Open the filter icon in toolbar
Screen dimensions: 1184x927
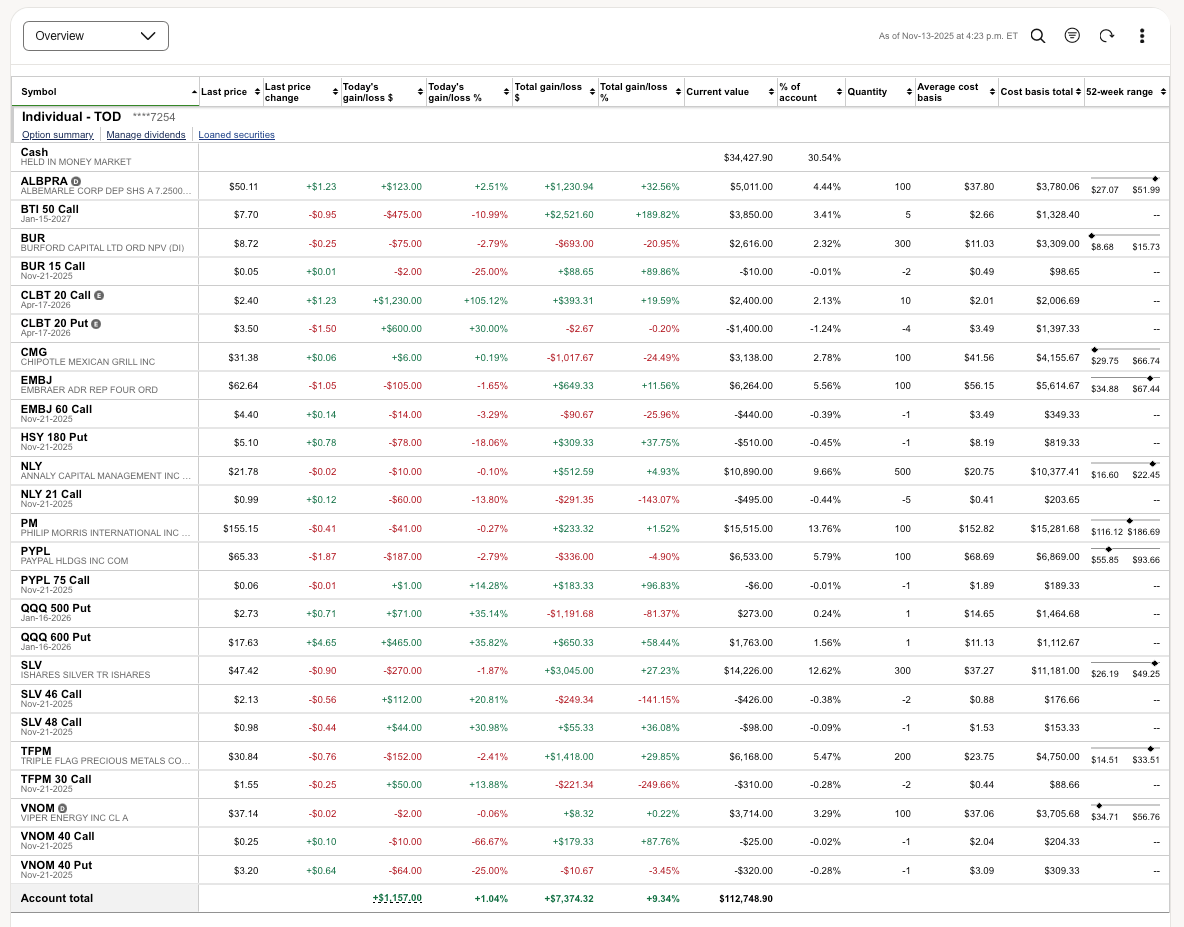(x=1072, y=36)
